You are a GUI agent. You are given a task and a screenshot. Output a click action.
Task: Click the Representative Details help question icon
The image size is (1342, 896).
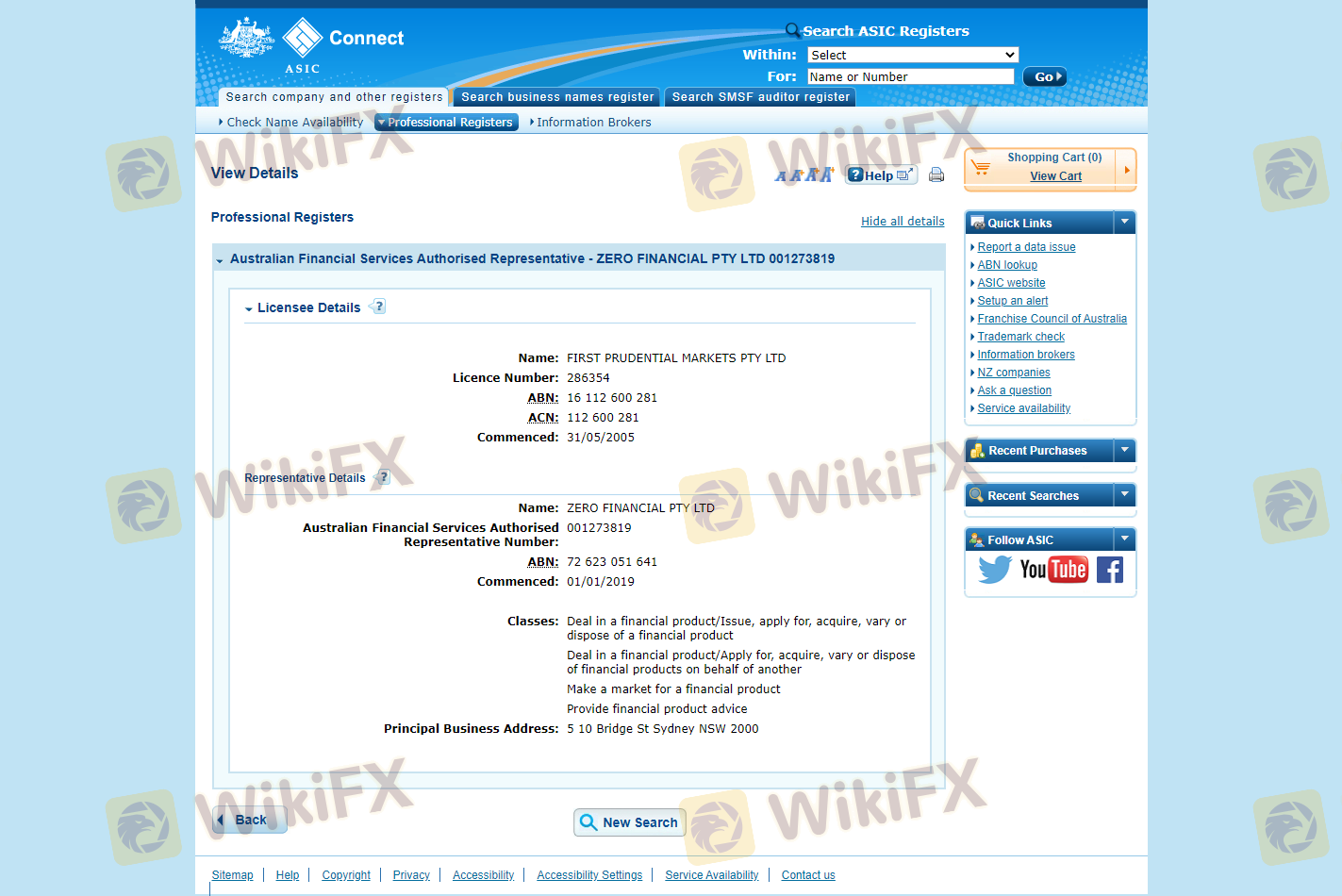(383, 477)
